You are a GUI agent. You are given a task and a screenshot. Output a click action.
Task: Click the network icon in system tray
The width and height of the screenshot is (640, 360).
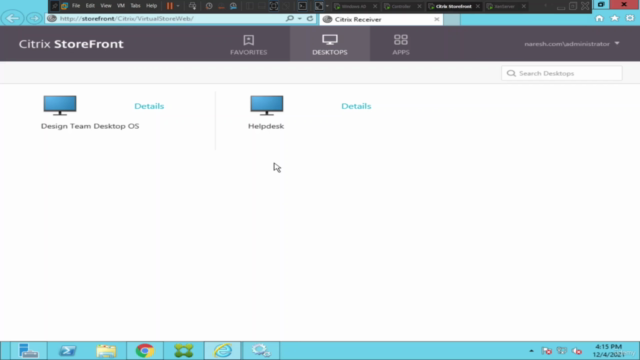(562, 351)
